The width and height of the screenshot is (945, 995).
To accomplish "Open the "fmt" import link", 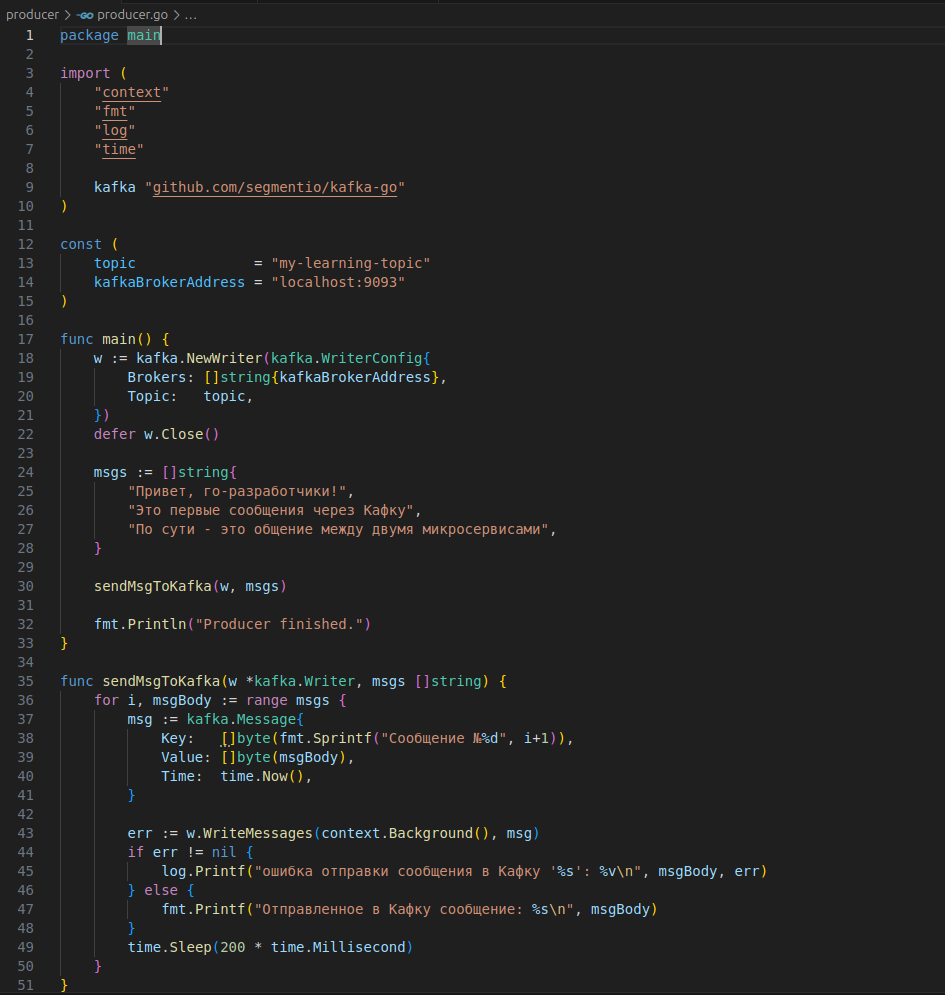I will [115, 111].
